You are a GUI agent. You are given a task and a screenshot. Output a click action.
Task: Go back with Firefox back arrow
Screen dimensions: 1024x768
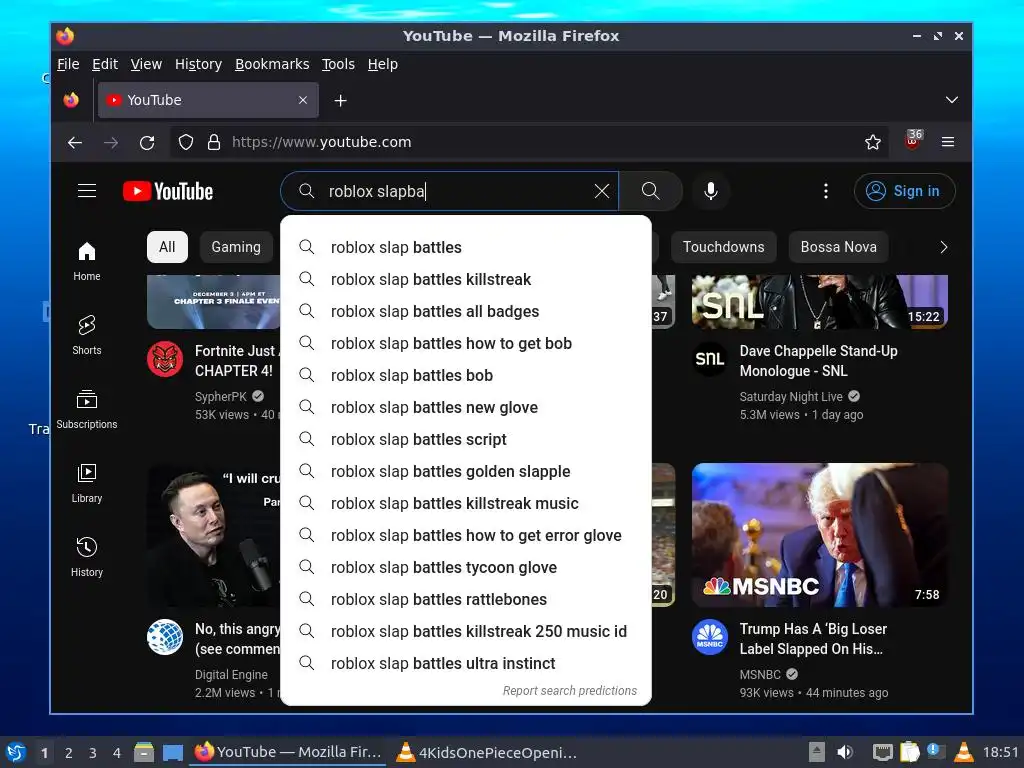[75, 142]
